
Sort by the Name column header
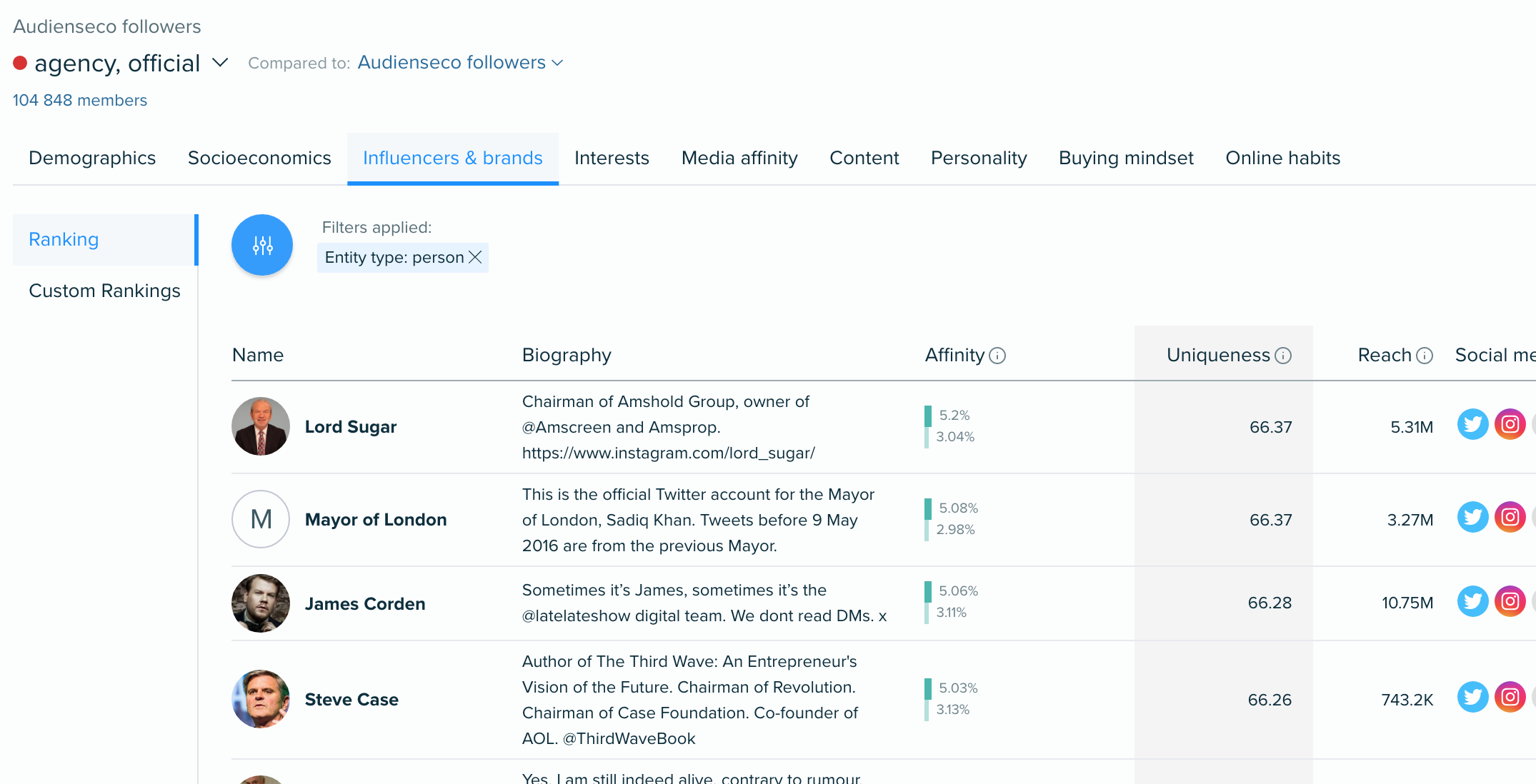(258, 356)
